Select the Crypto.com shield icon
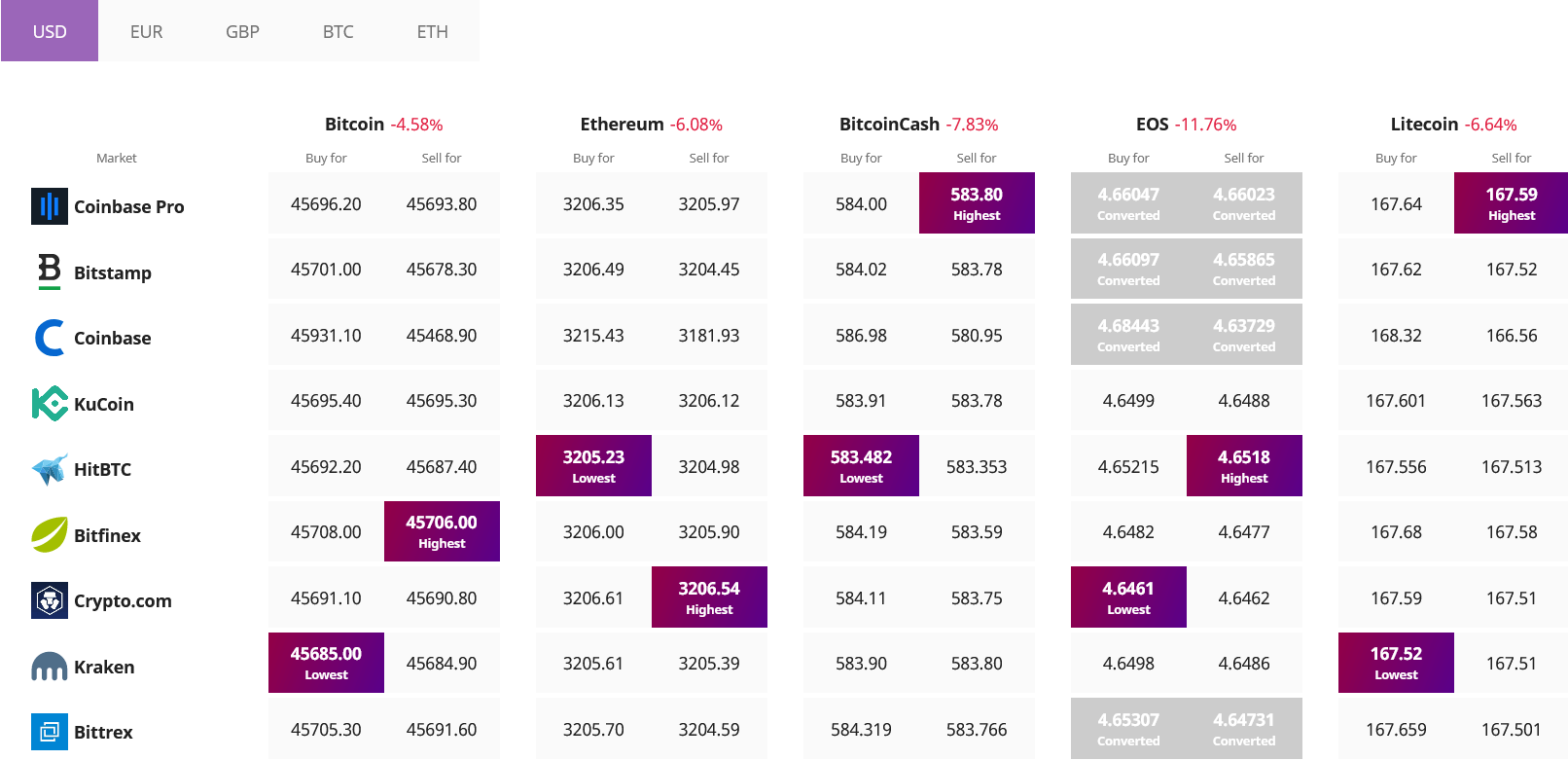The width and height of the screenshot is (1568, 760). [48, 600]
